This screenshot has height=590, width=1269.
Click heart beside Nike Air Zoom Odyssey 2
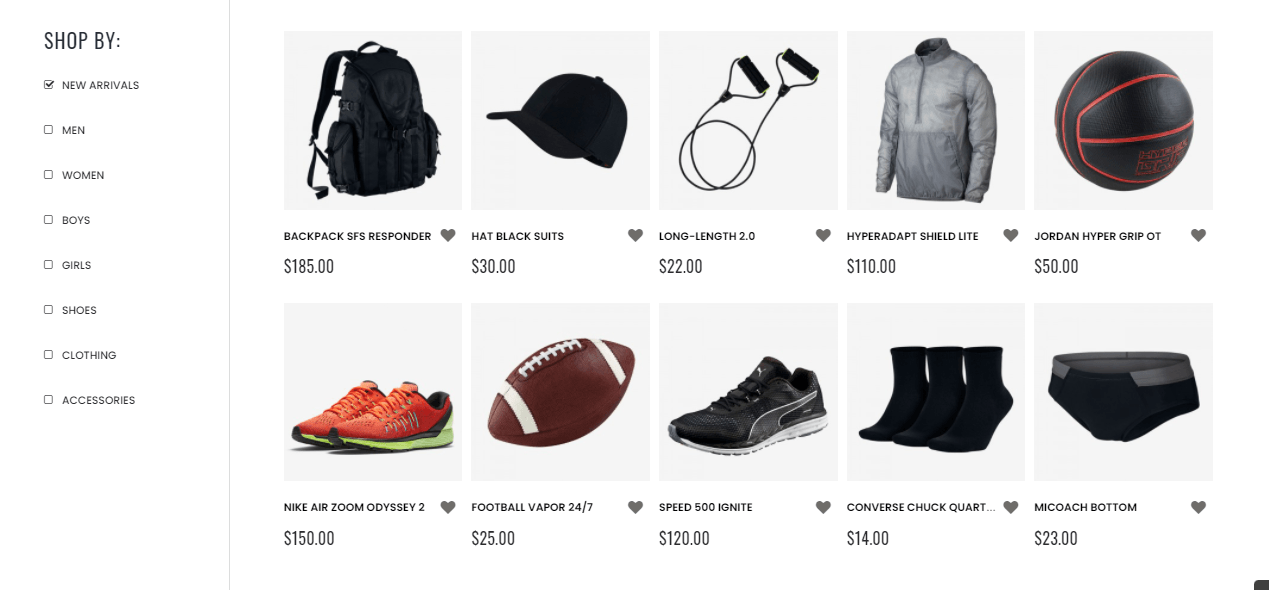[x=448, y=508]
